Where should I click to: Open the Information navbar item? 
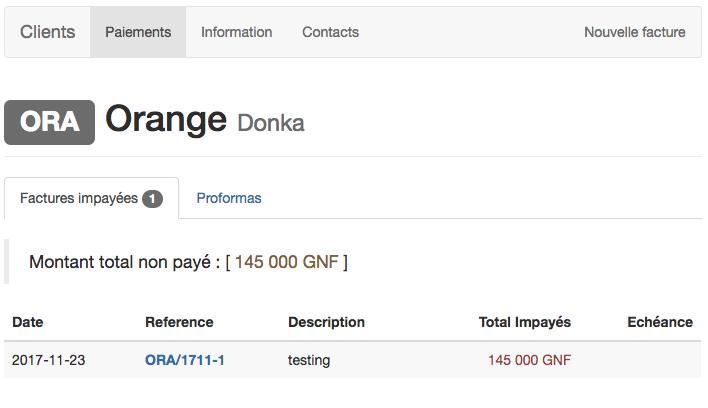click(x=237, y=32)
